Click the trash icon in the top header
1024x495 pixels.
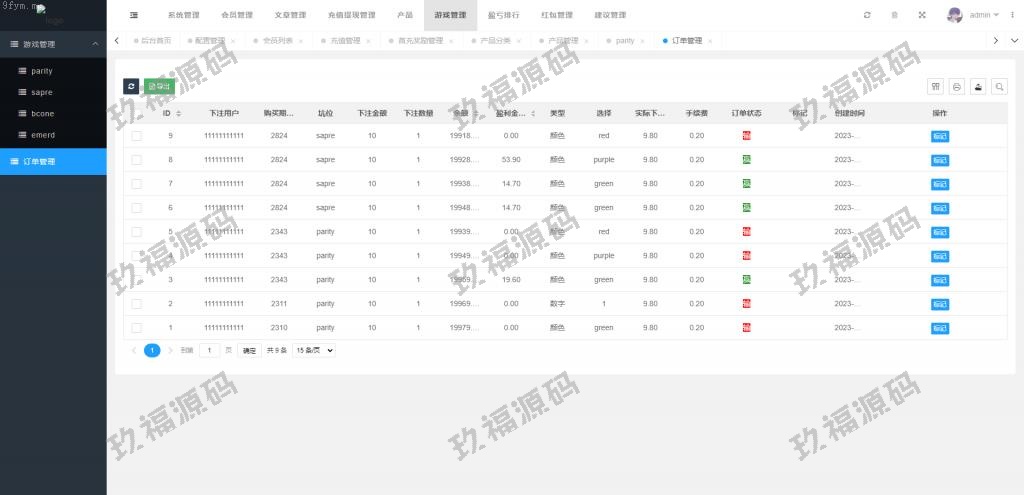point(894,15)
